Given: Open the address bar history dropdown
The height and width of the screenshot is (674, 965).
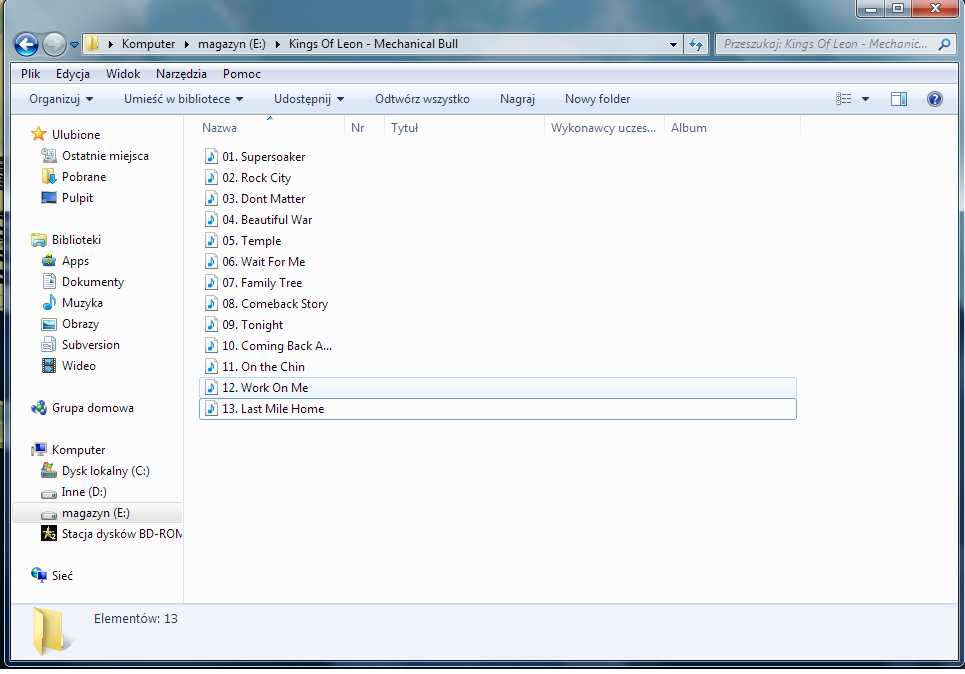Looking at the screenshot, I should point(673,44).
